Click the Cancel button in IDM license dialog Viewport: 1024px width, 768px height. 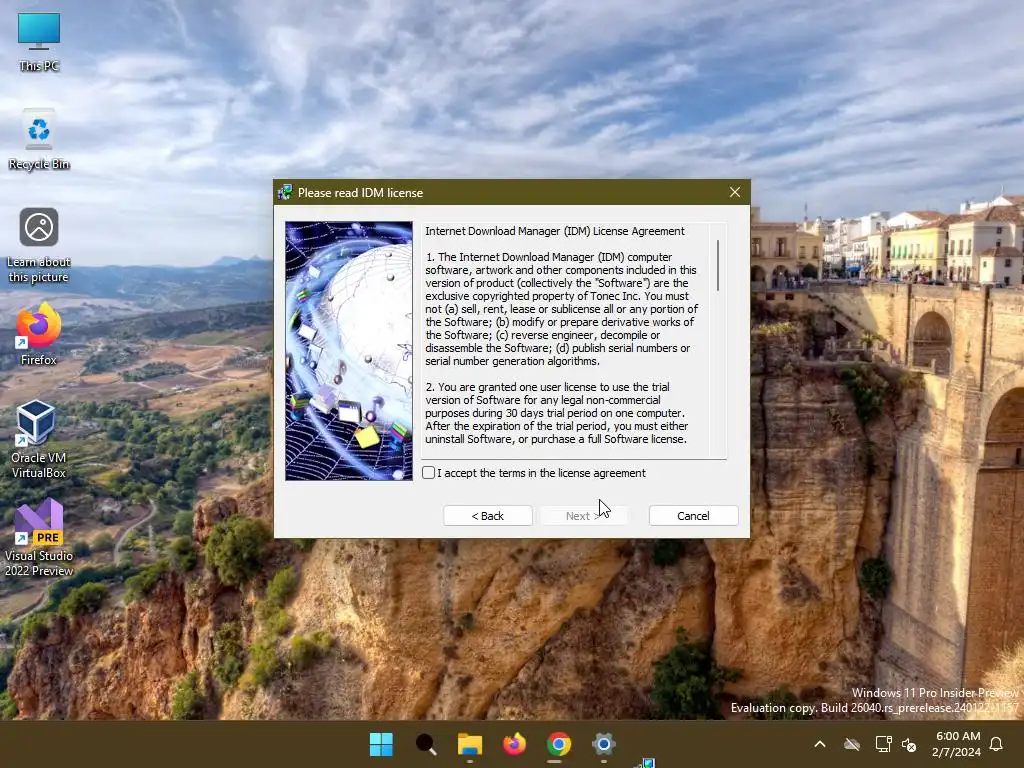point(694,516)
